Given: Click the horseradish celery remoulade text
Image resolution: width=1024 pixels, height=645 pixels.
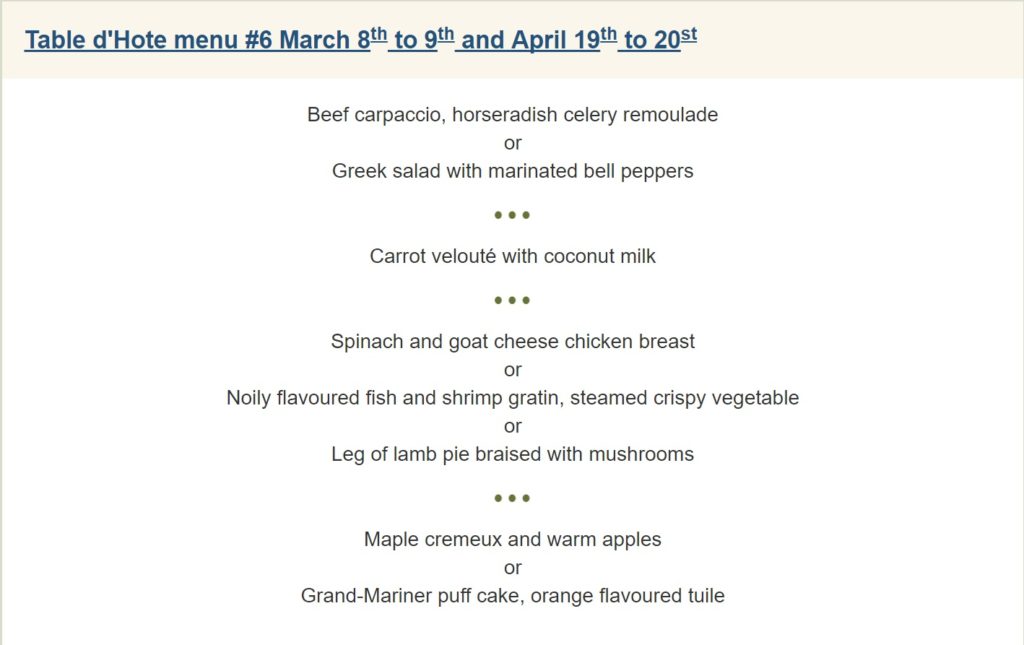Looking at the screenshot, I should [x=585, y=115].
